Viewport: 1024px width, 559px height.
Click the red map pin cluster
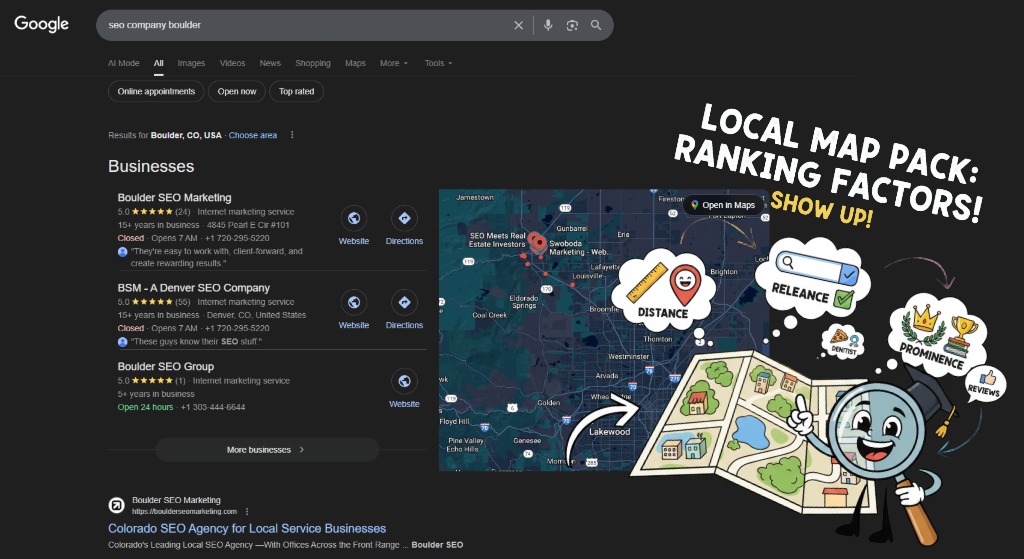[x=537, y=243]
